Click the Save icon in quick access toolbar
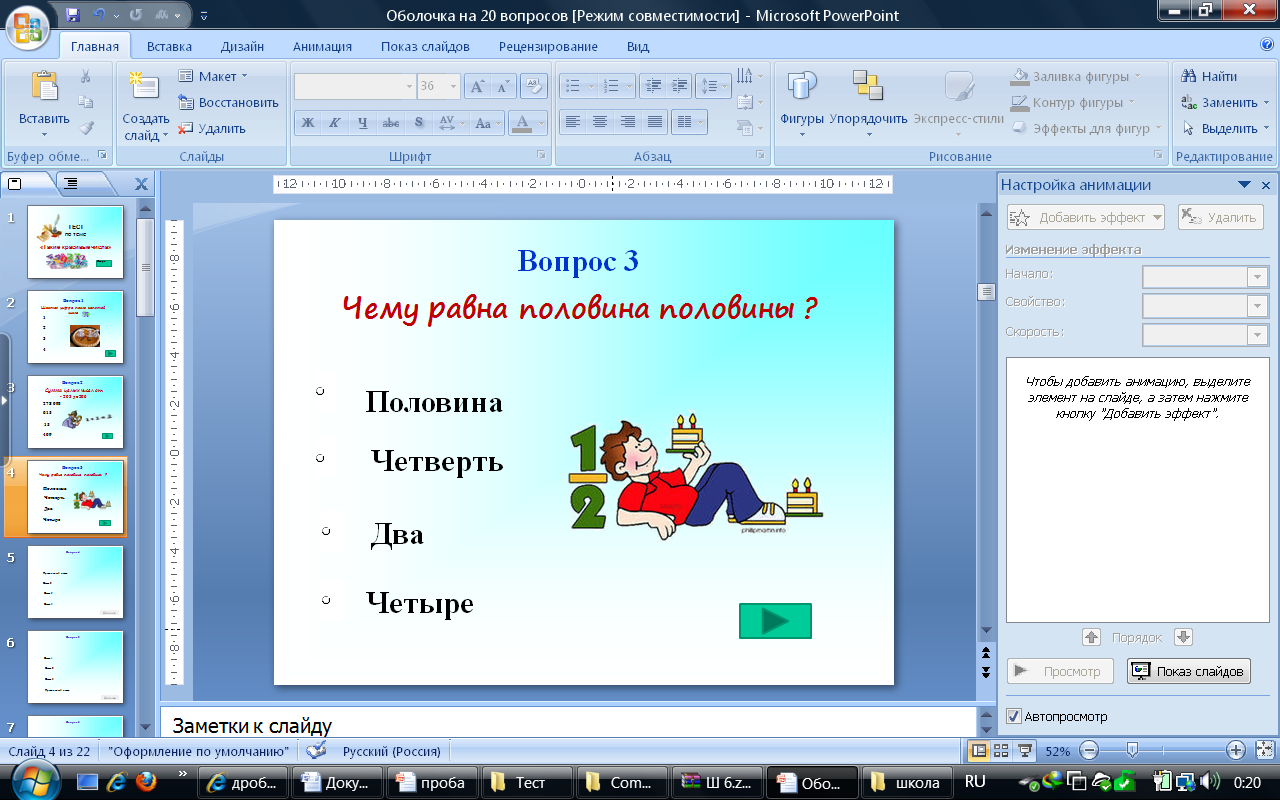 click(x=72, y=15)
